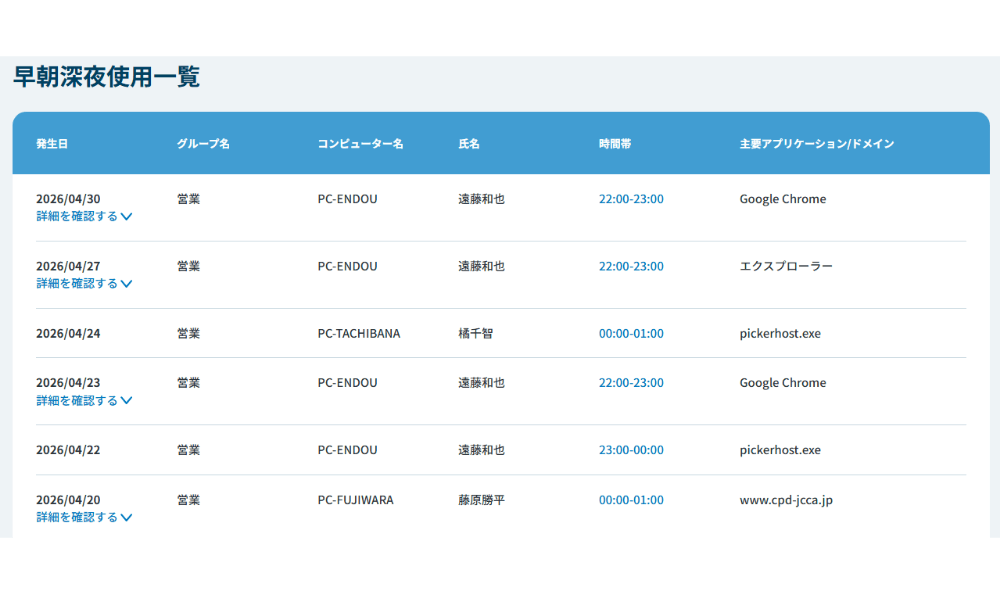Click the 早朝深夜使用一覧 page heading
Viewport: 1000px width, 594px height.
[107, 77]
